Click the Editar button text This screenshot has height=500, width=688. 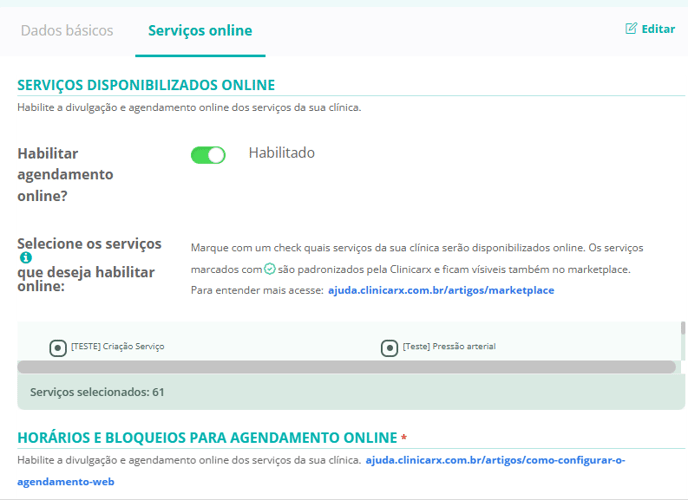(x=658, y=29)
